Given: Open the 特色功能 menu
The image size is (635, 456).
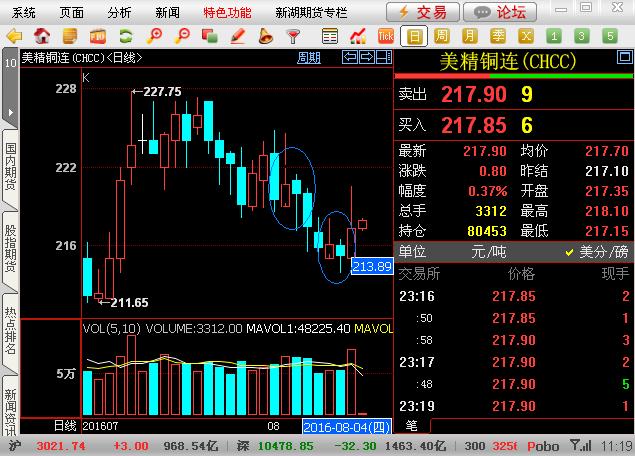Looking at the screenshot, I should [x=227, y=12].
